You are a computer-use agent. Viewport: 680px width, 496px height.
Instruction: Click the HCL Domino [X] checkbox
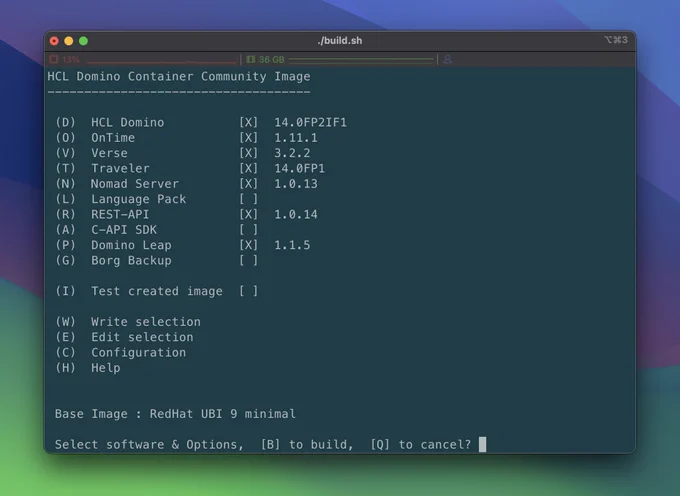pos(248,122)
